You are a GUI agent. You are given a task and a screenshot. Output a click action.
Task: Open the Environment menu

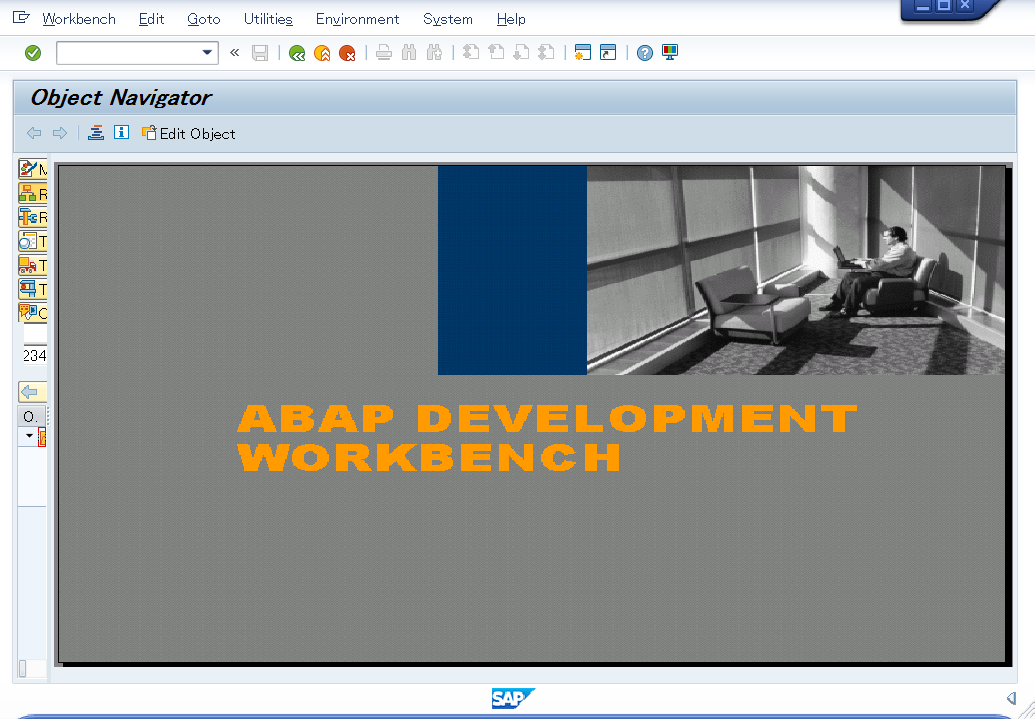(357, 19)
